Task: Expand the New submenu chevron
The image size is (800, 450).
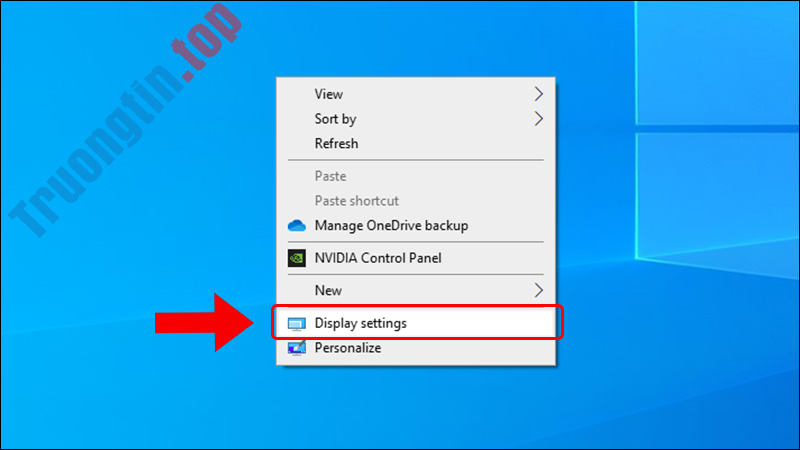Action: (x=538, y=290)
